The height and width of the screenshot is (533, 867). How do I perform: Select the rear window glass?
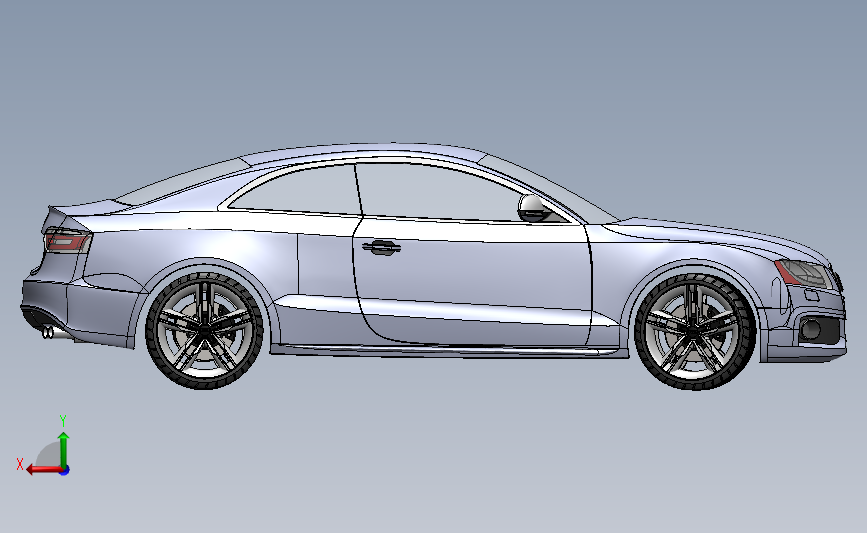click(x=182, y=180)
